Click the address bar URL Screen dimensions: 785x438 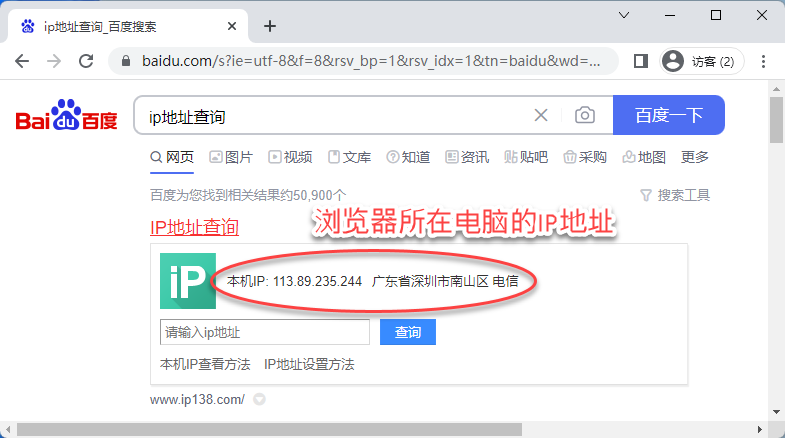(370, 61)
